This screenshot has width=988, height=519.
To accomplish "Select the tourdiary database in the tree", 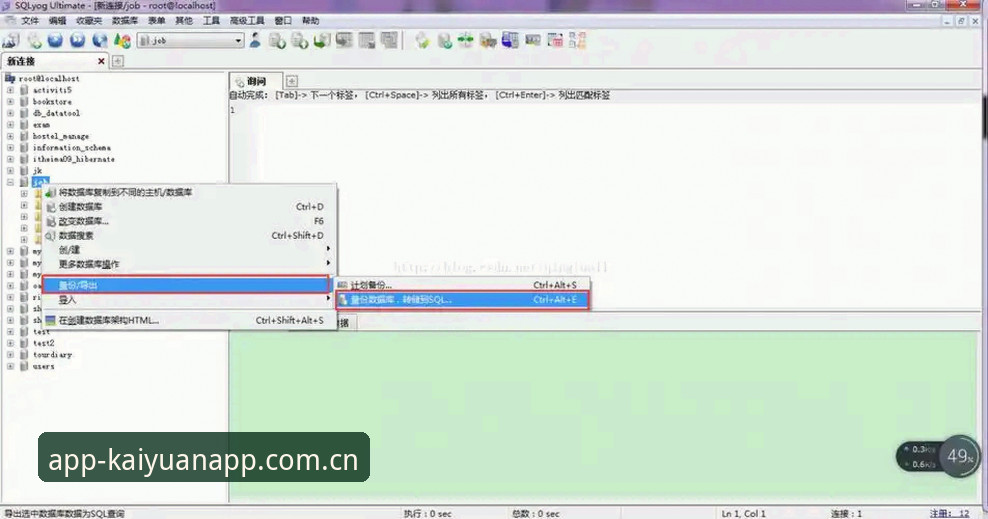I will coord(52,355).
